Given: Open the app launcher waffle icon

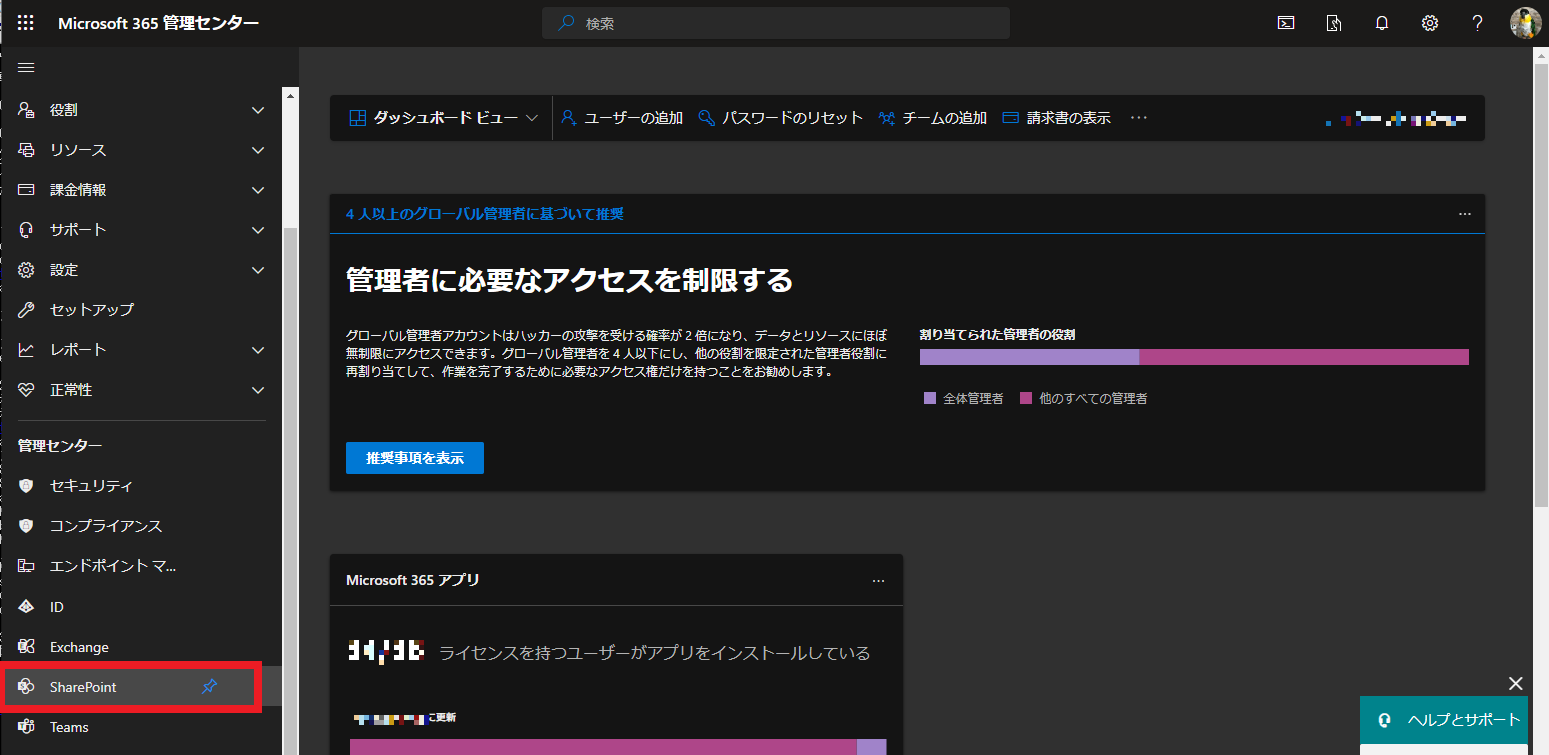Looking at the screenshot, I should coord(26,23).
